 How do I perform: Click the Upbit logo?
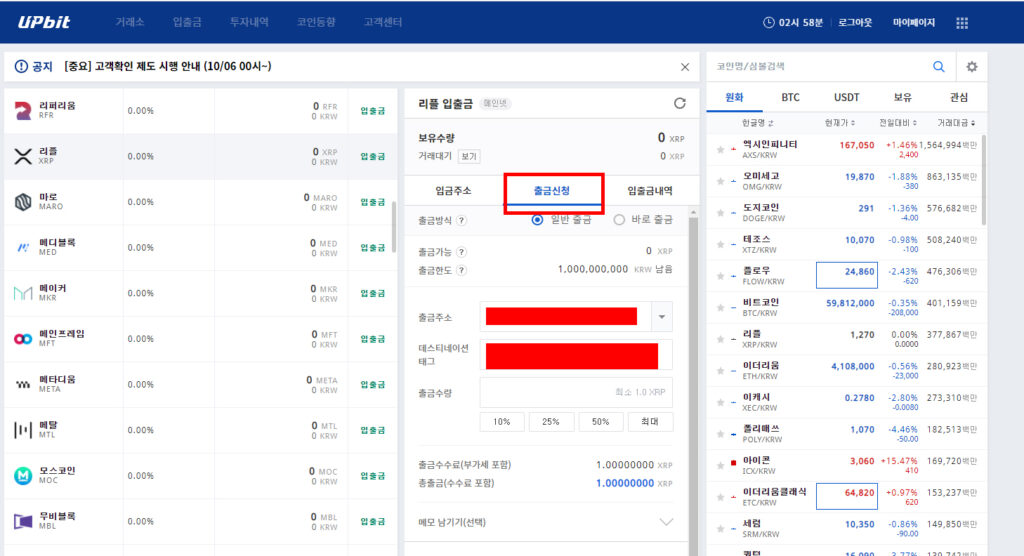point(44,22)
